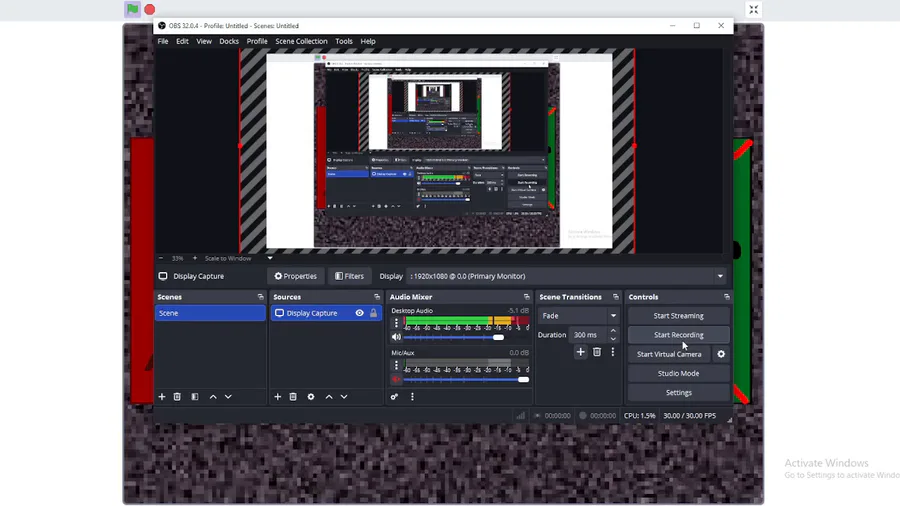The height and width of the screenshot is (506, 900).
Task: Click the Start Streaming button
Action: pyautogui.click(x=678, y=316)
